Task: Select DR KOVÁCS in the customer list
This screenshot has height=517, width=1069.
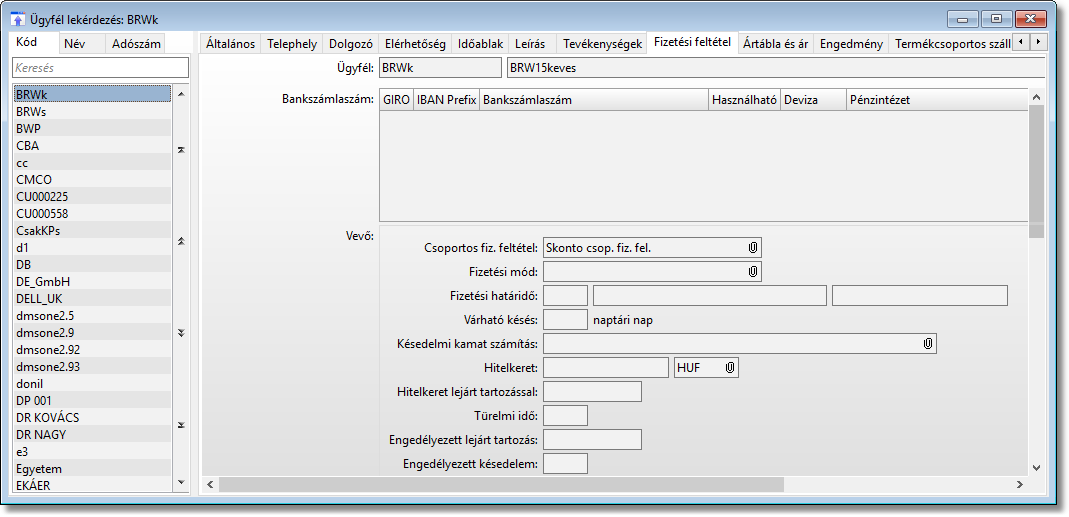Action: click(x=92, y=417)
